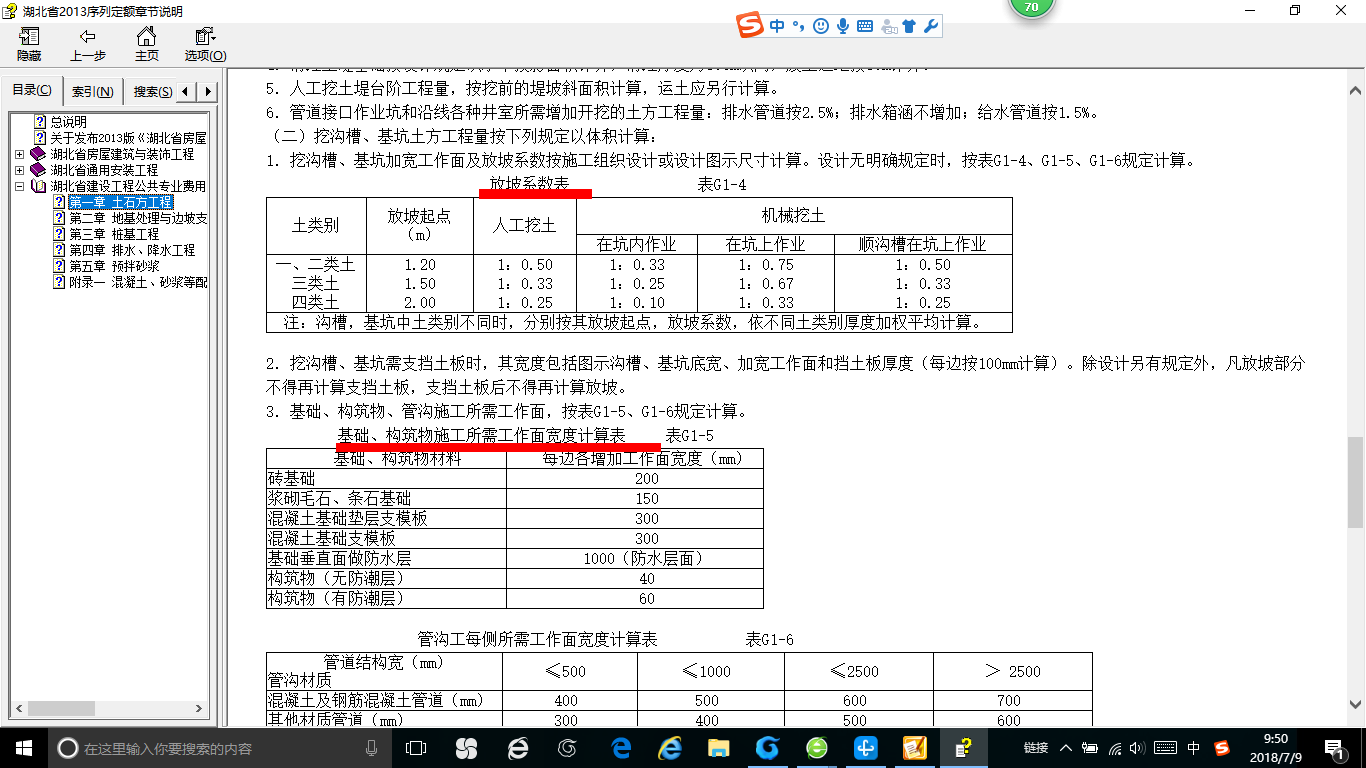
Task: Select 第四章 排水、降水工程 in the tree
Action: [131, 250]
